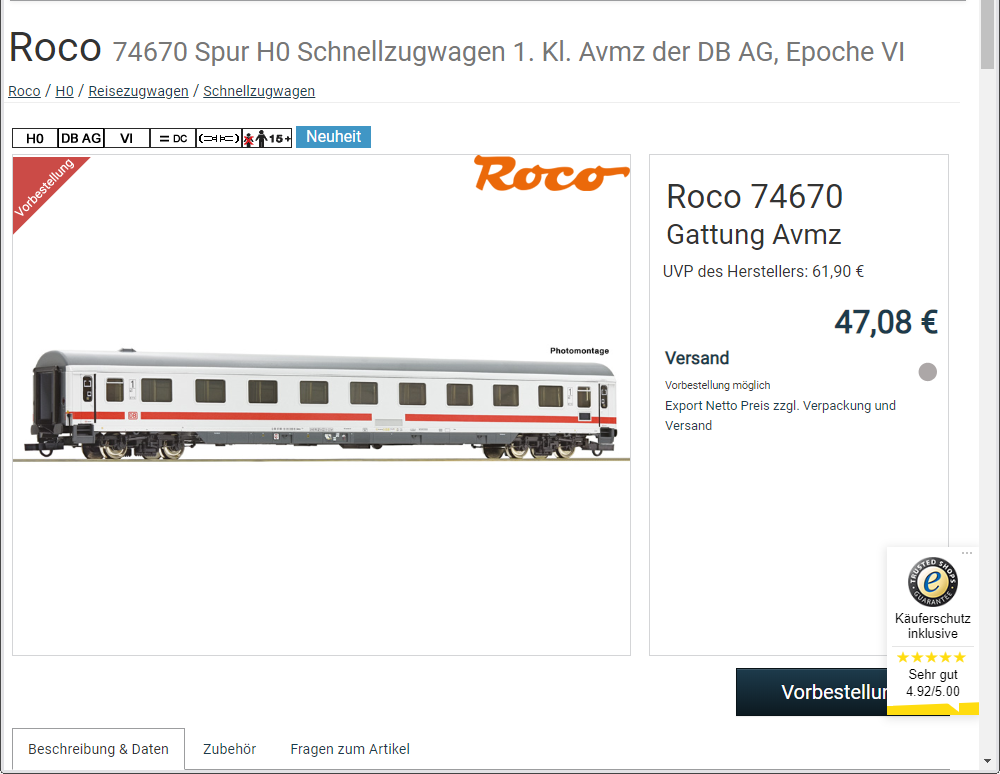Open the Zubehör tab
The image size is (1000, 774).
[x=230, y=749]
